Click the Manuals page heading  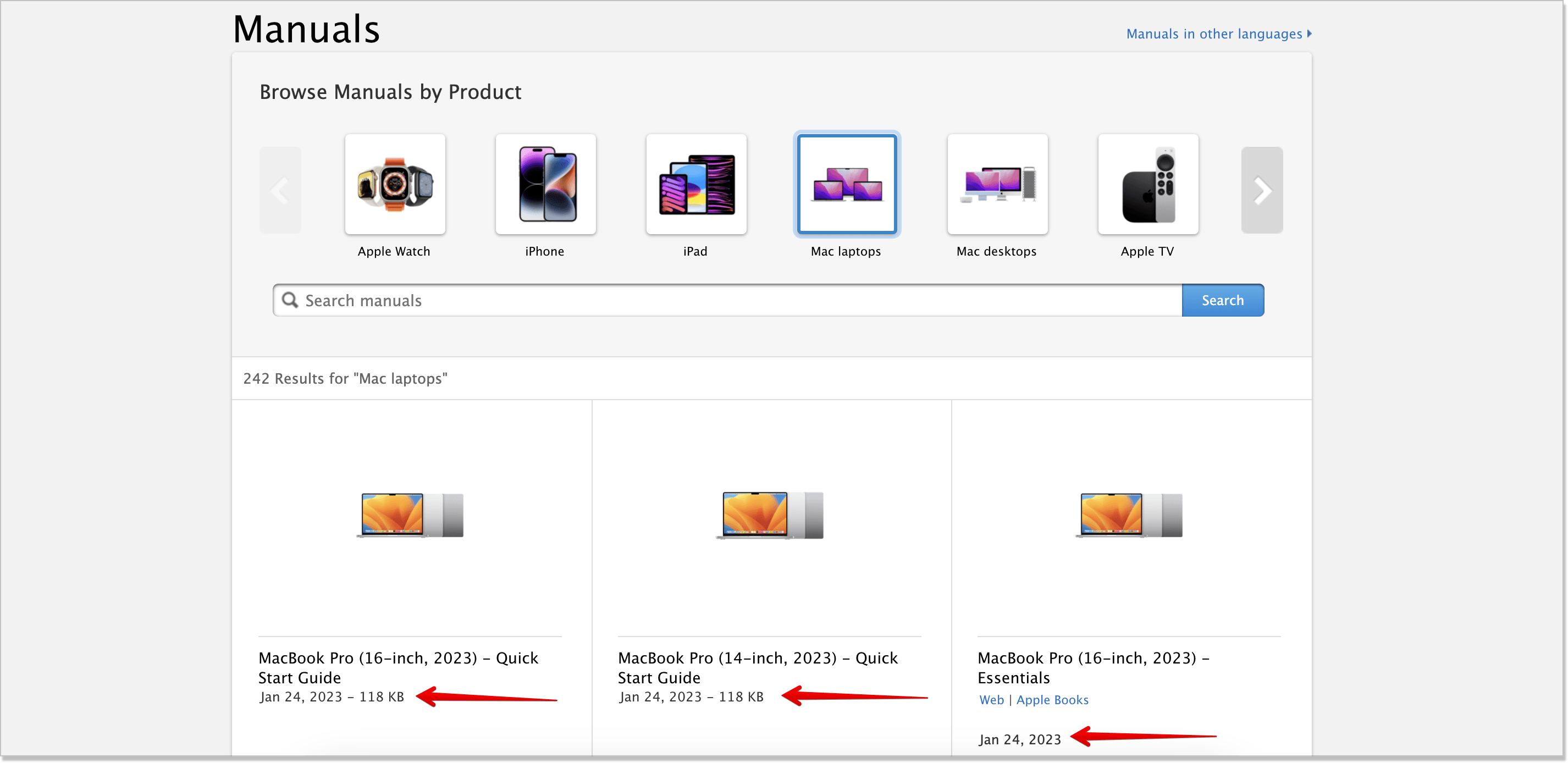click(306, 29)
